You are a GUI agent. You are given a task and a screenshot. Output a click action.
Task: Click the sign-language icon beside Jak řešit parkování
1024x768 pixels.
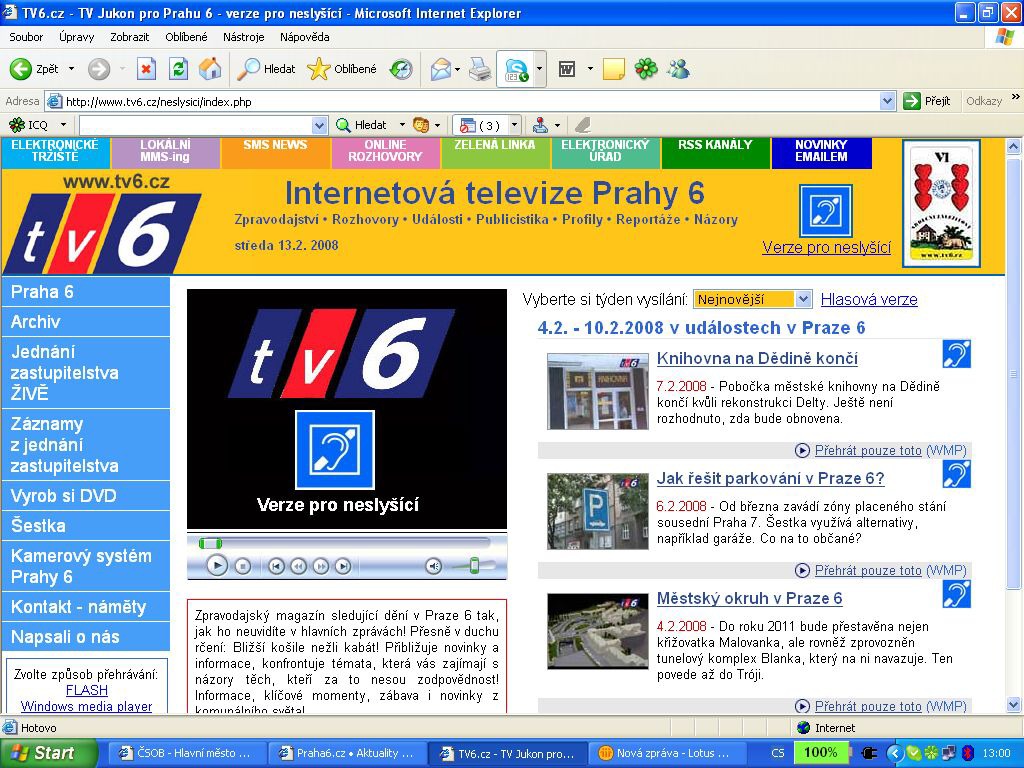point(957,474)
